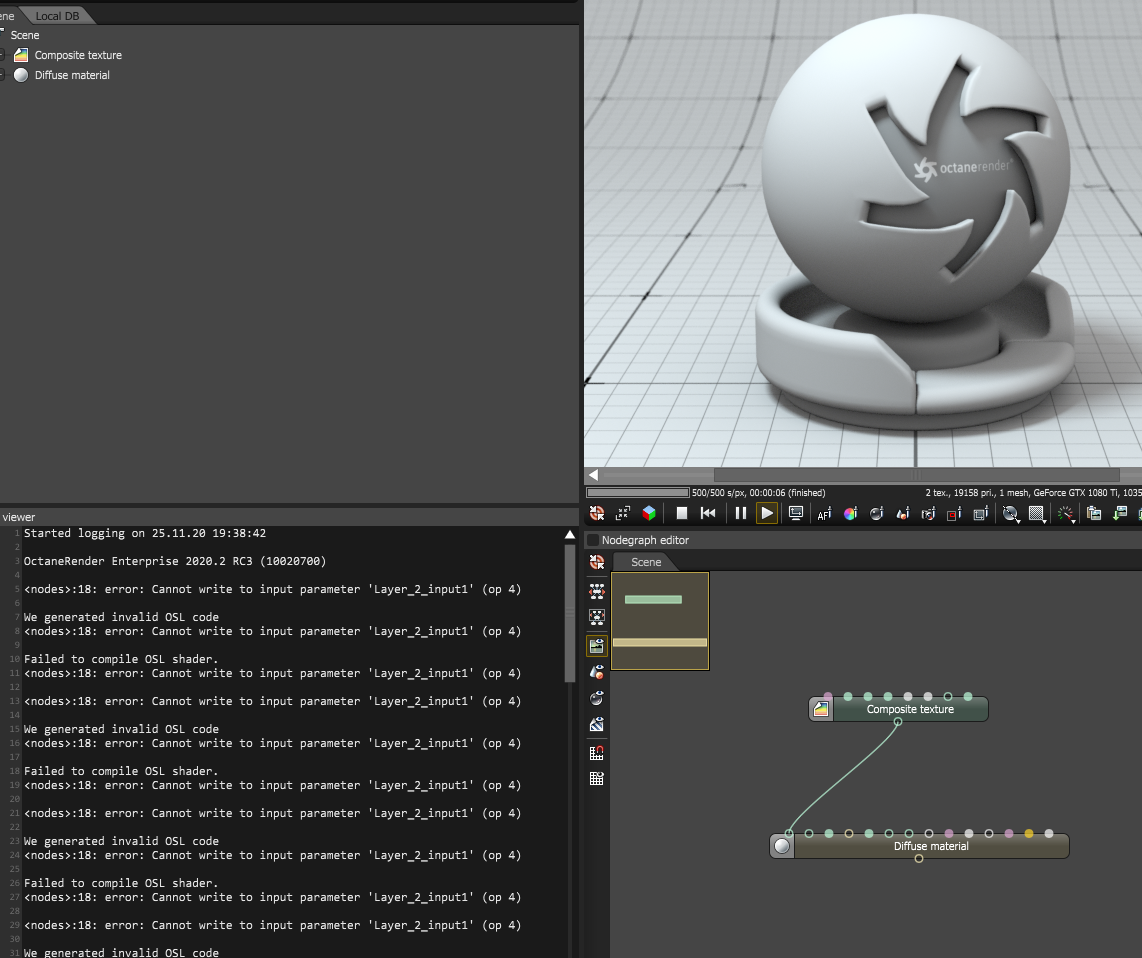Toggle texture preview in nodegraph

[596, 724]
